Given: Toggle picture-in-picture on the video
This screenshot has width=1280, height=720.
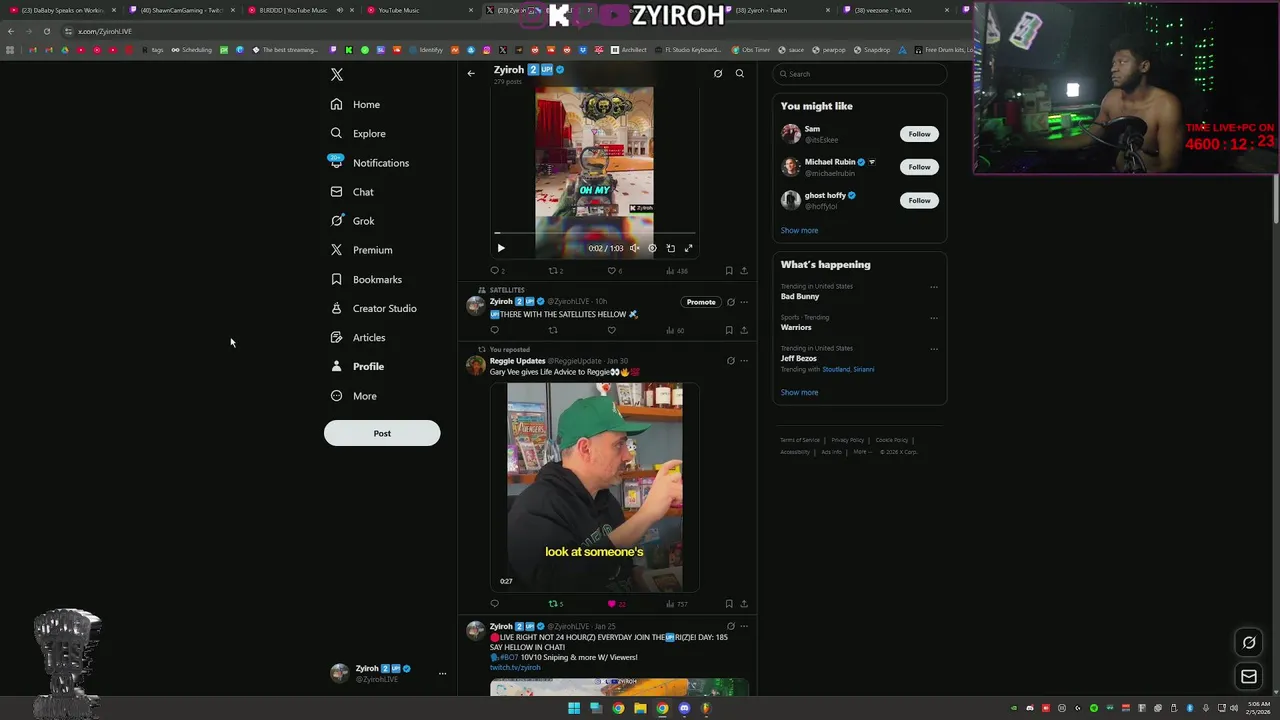Looking at the screenshot, I should (670, 248).
